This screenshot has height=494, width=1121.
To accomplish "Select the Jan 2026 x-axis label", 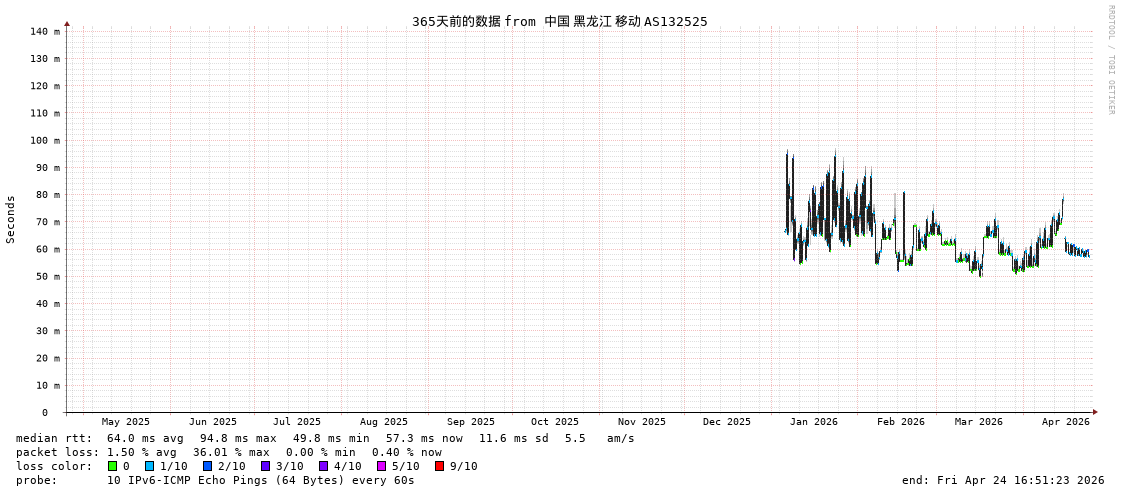I will (x=813, y=422).
